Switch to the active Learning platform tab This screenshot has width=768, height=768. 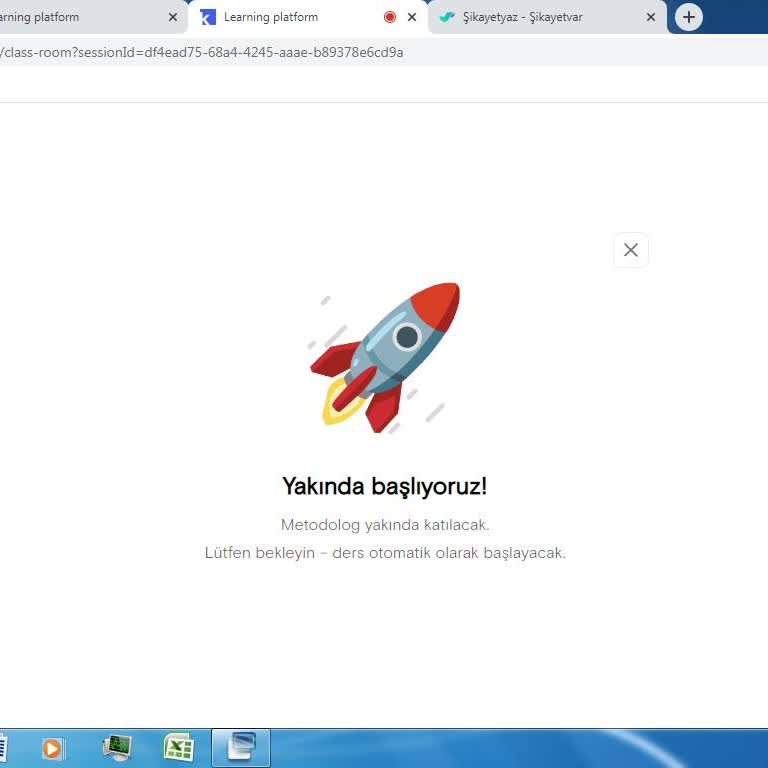click(x=308, y=17)
